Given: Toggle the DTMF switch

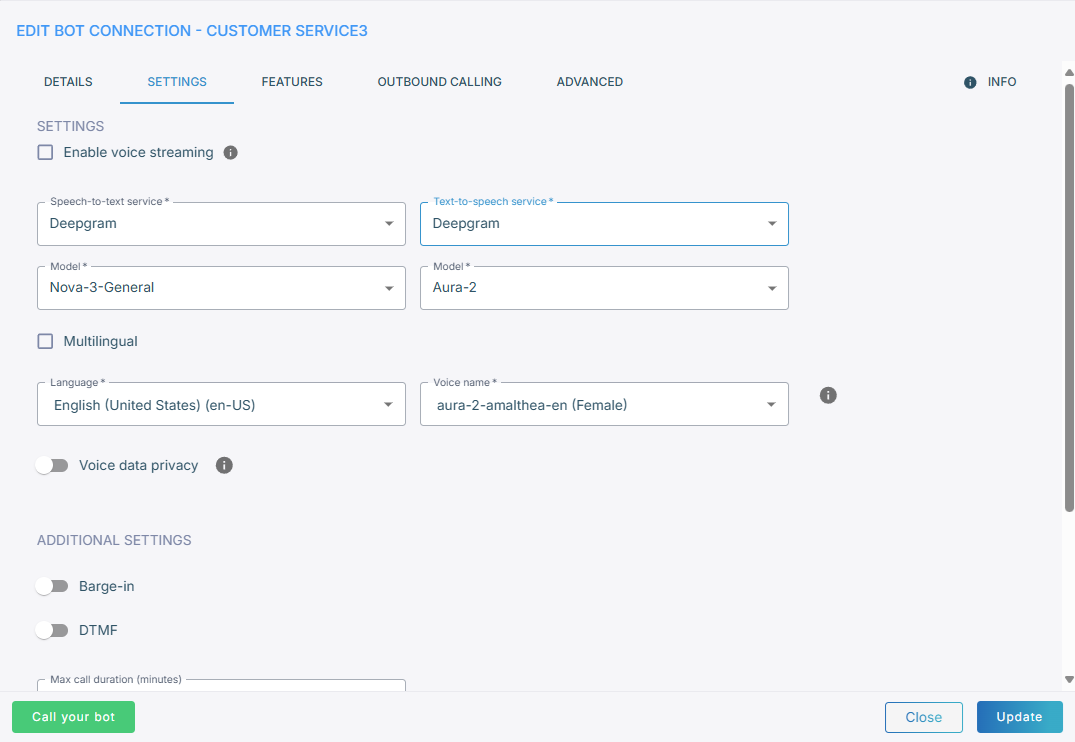Looking at the screenshot, I should [52, 630].
